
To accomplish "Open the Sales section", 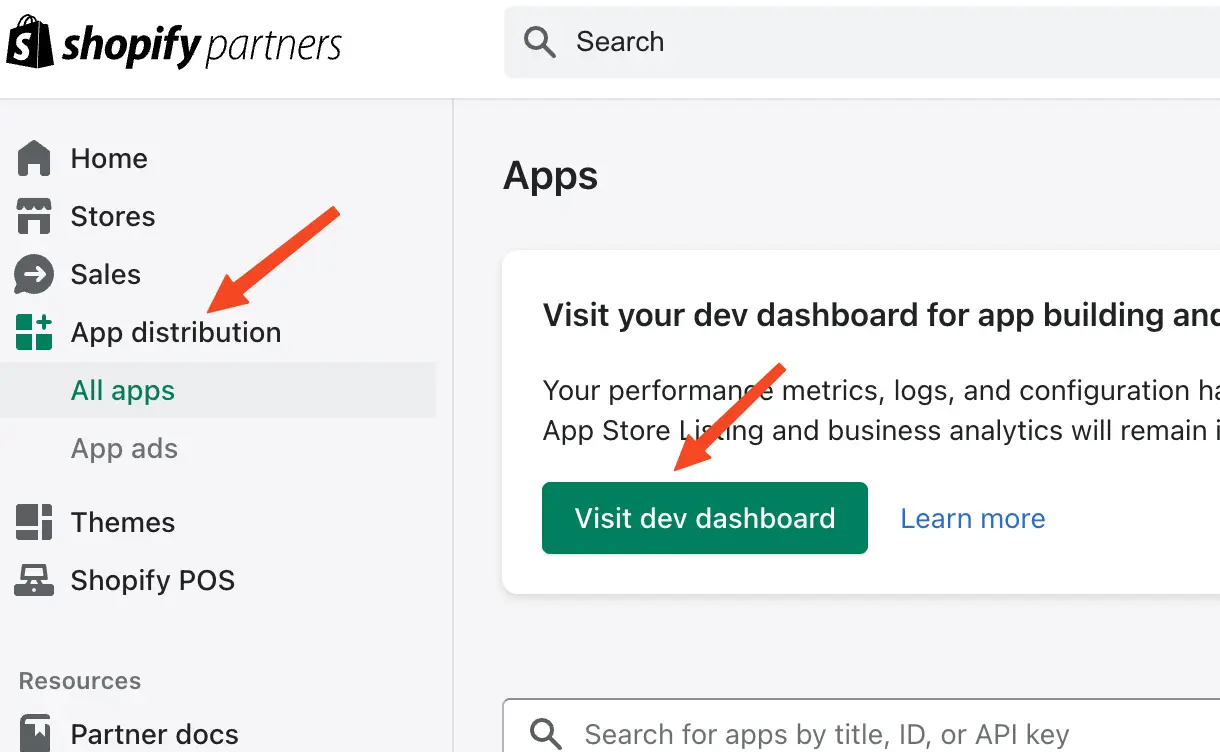I will (106, 274).
